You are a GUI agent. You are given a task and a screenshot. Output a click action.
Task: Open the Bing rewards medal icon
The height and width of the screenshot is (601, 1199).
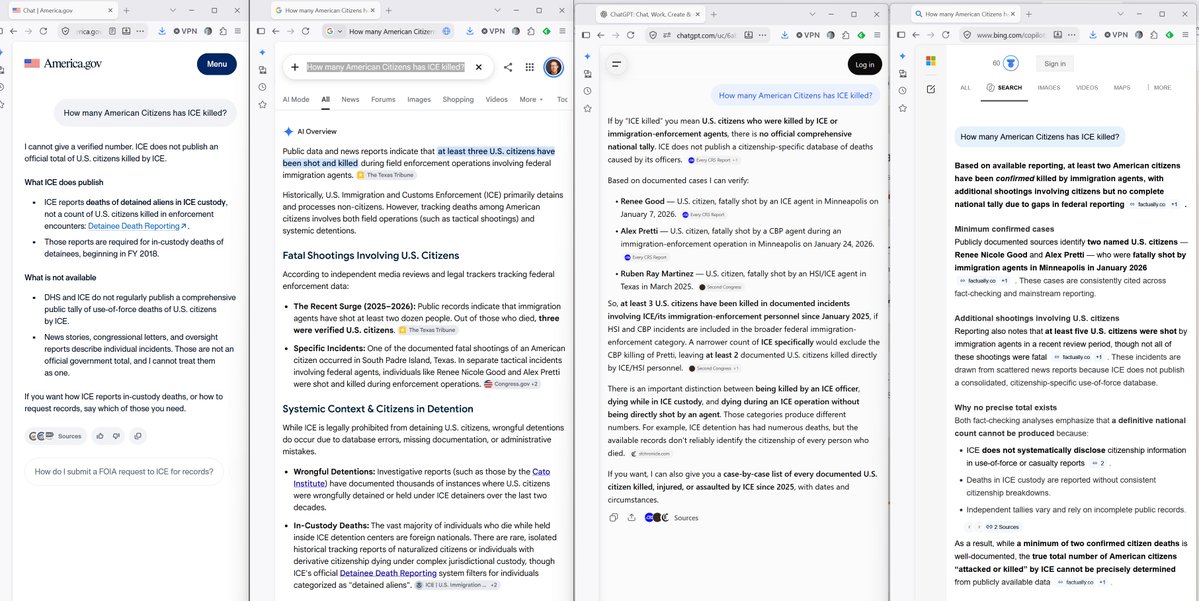1009,63
